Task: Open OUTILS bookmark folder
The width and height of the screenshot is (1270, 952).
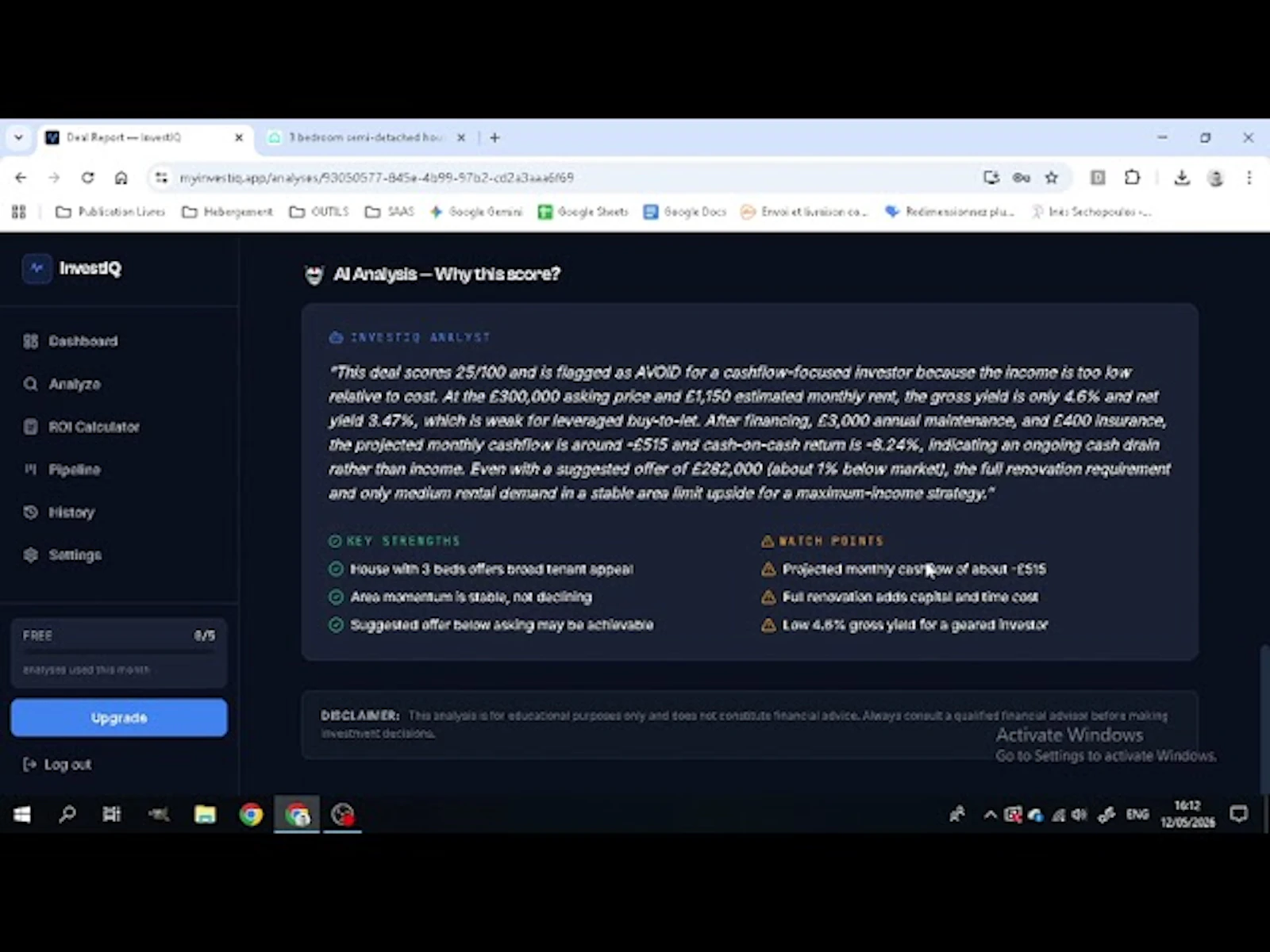Action: 319,212
